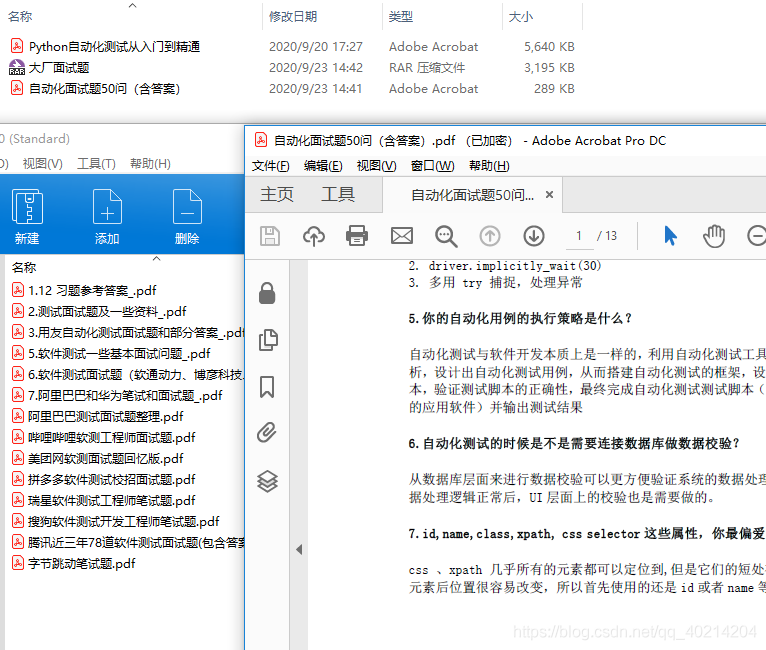Select 美团网软测面试题回忆版.pdf
The image size is (766, 650).
tap(106, 459)
